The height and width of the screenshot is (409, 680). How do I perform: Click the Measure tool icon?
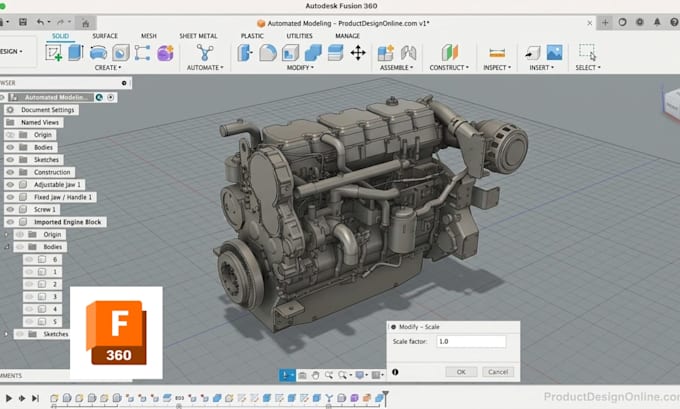click(x=497, y=53)
